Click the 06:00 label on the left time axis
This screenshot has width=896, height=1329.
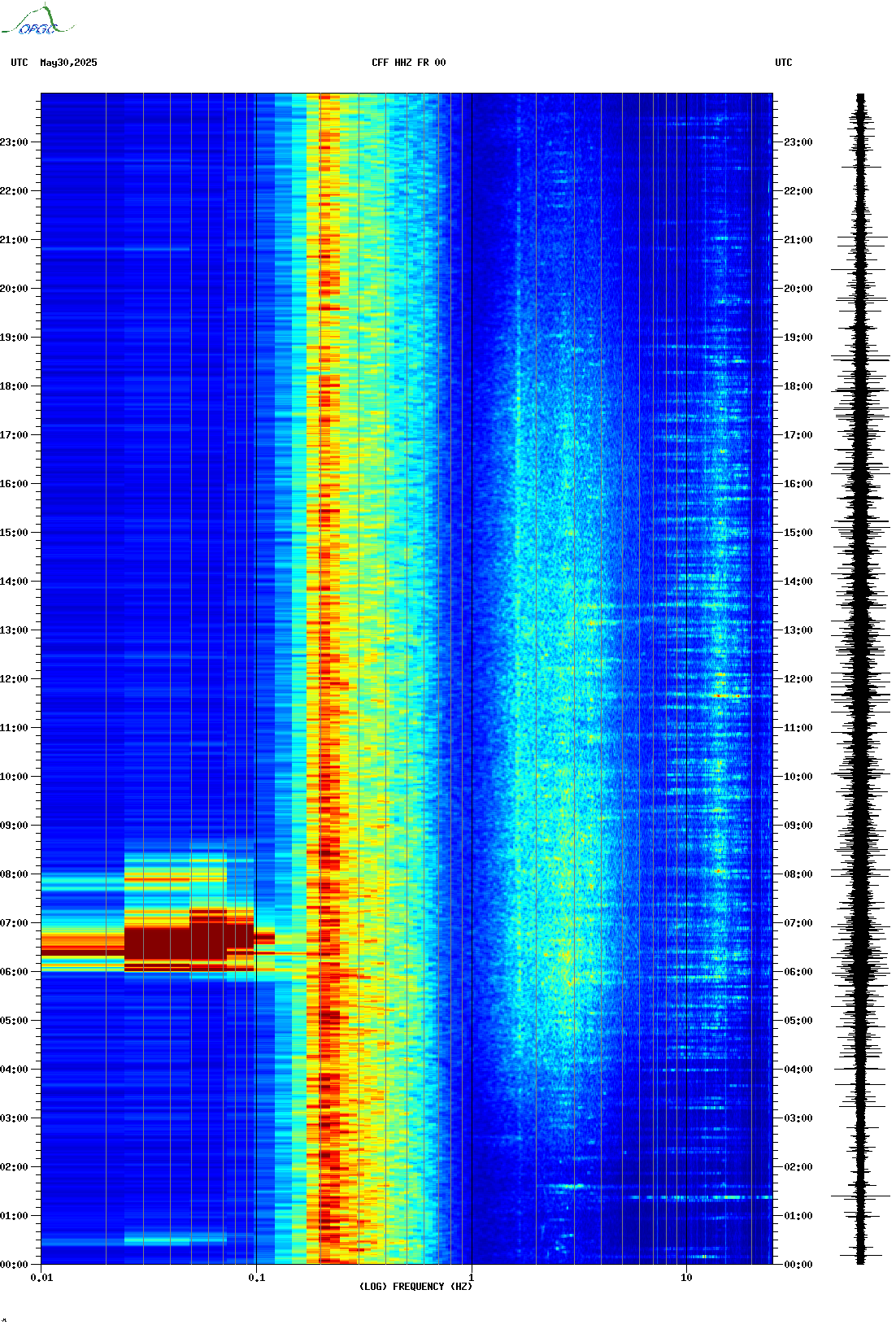point(14,972)
